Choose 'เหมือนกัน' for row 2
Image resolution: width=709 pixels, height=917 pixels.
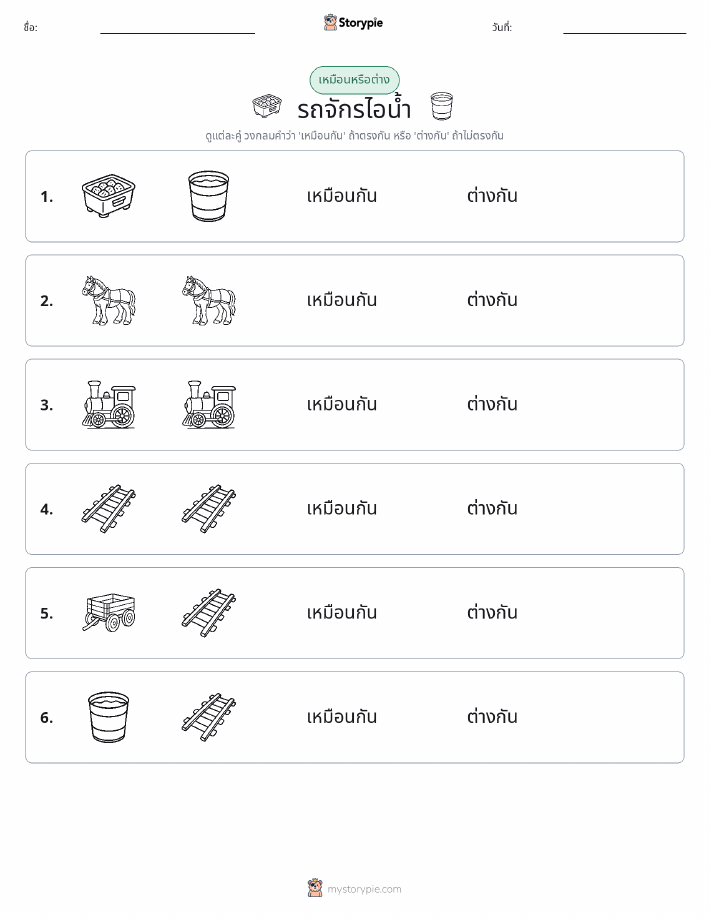[x=342, y=300]
